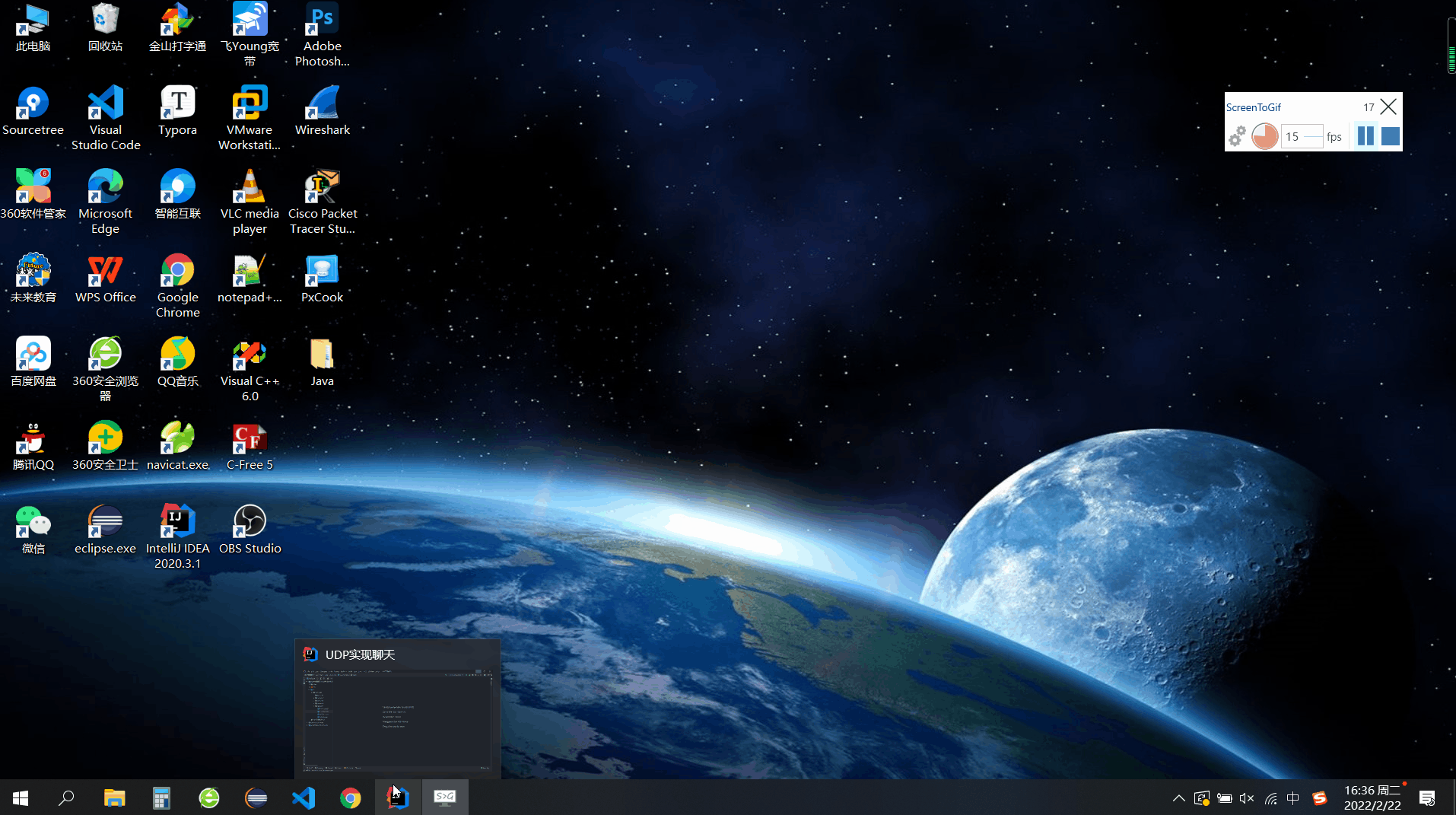Select the C-Free 5 desktop shortcut
The height and width of the screenshot is (815, 1456).
(250, 447)
